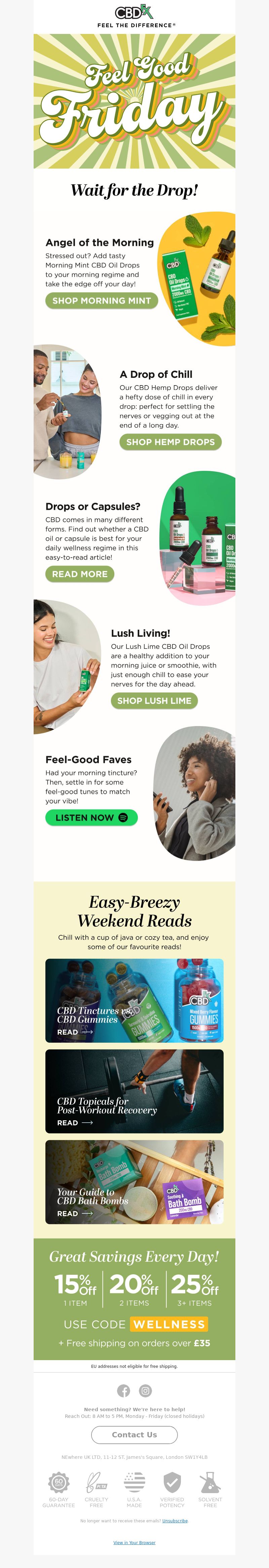Click the Shop Morning Mint button

tap(102, 301)
